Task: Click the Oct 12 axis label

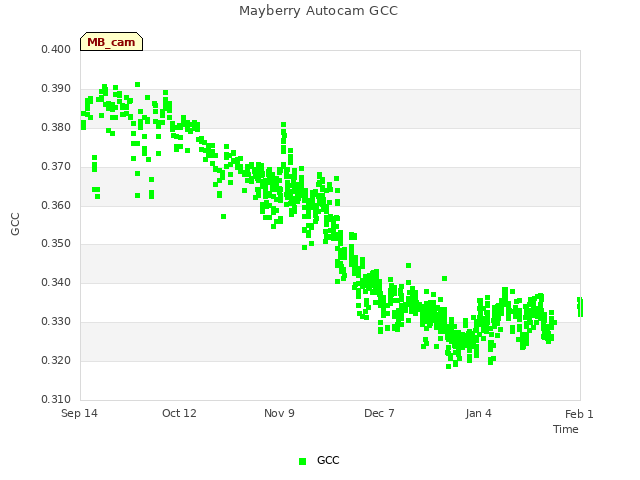Action: pos(179,413)
